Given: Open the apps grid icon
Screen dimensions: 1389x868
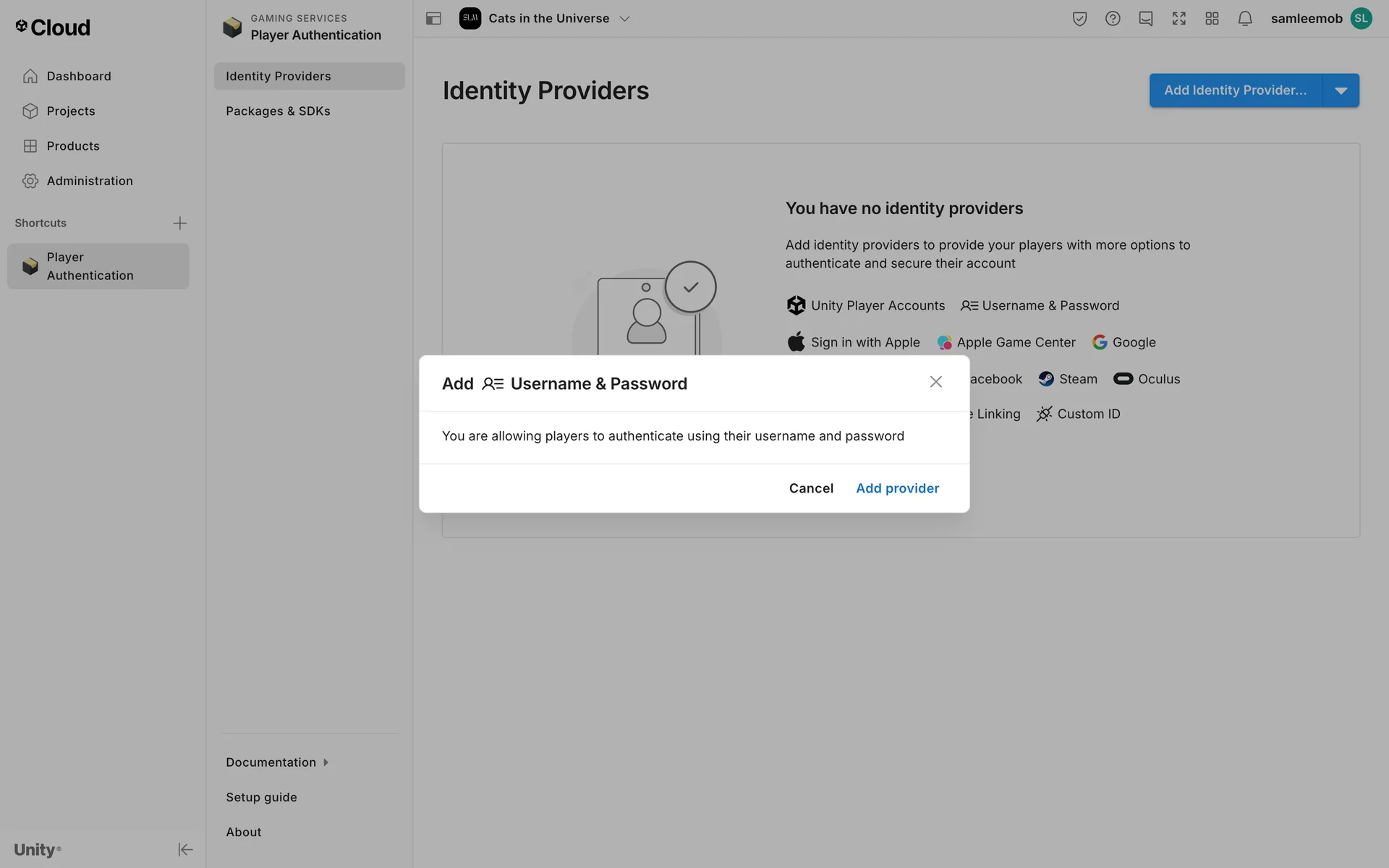Looking at the screenshot, I should (x=1212, y=19).
